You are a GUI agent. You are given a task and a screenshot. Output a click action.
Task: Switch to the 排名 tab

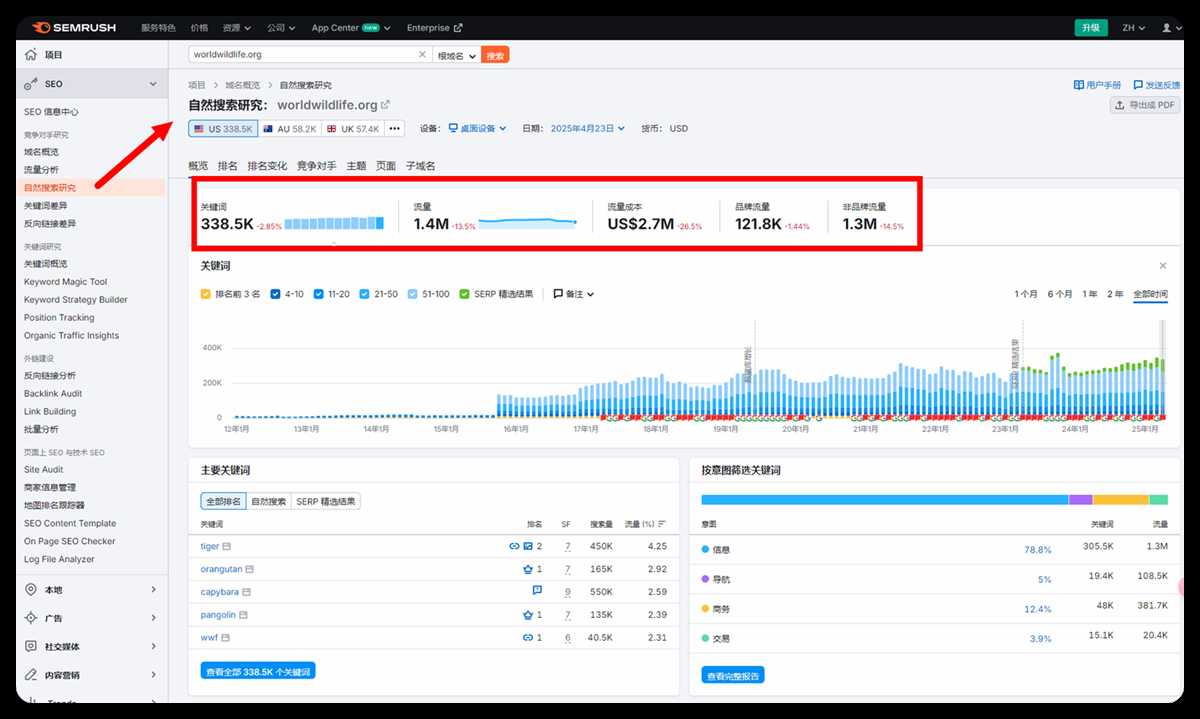[x=227, y=166]
